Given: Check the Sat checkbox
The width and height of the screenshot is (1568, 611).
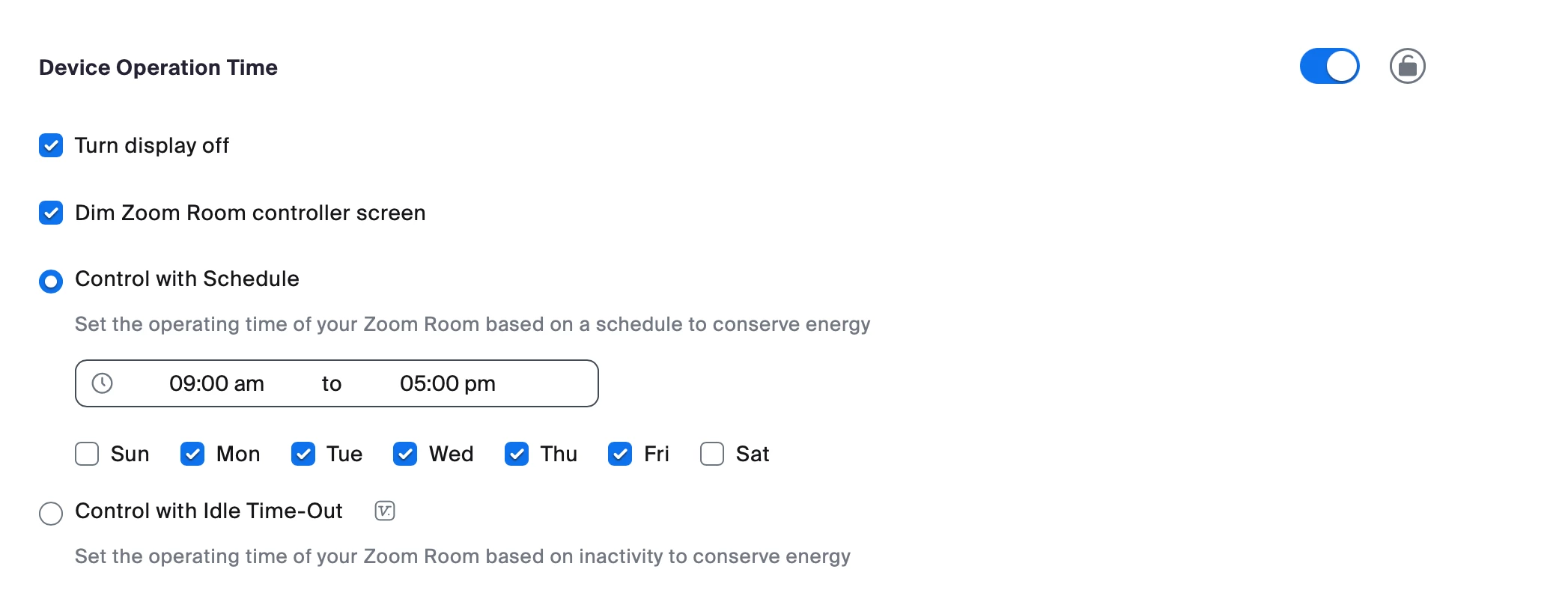Looking at the screenshot, I should click(x=712, y=454).
